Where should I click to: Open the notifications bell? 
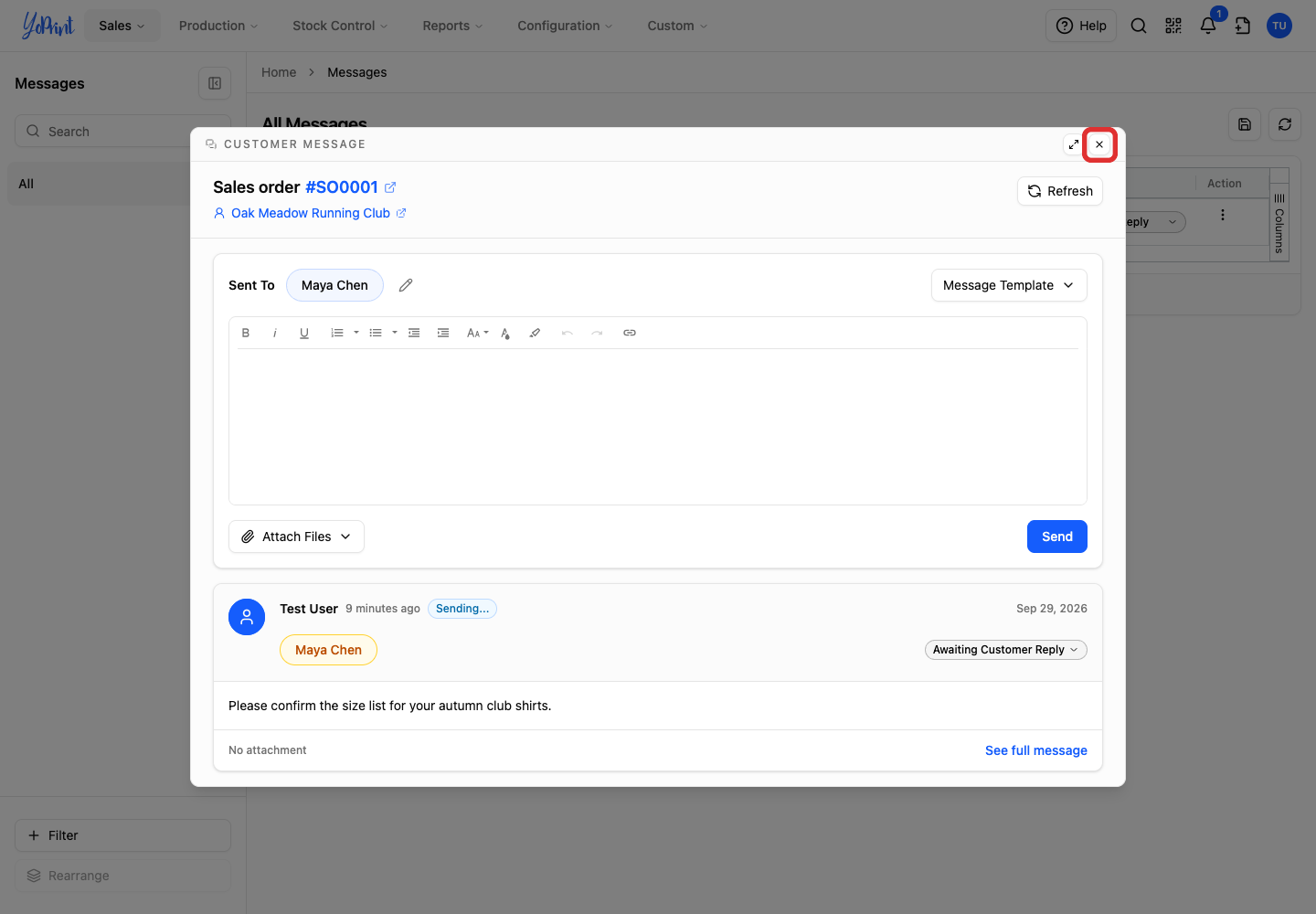point(1208,26)
